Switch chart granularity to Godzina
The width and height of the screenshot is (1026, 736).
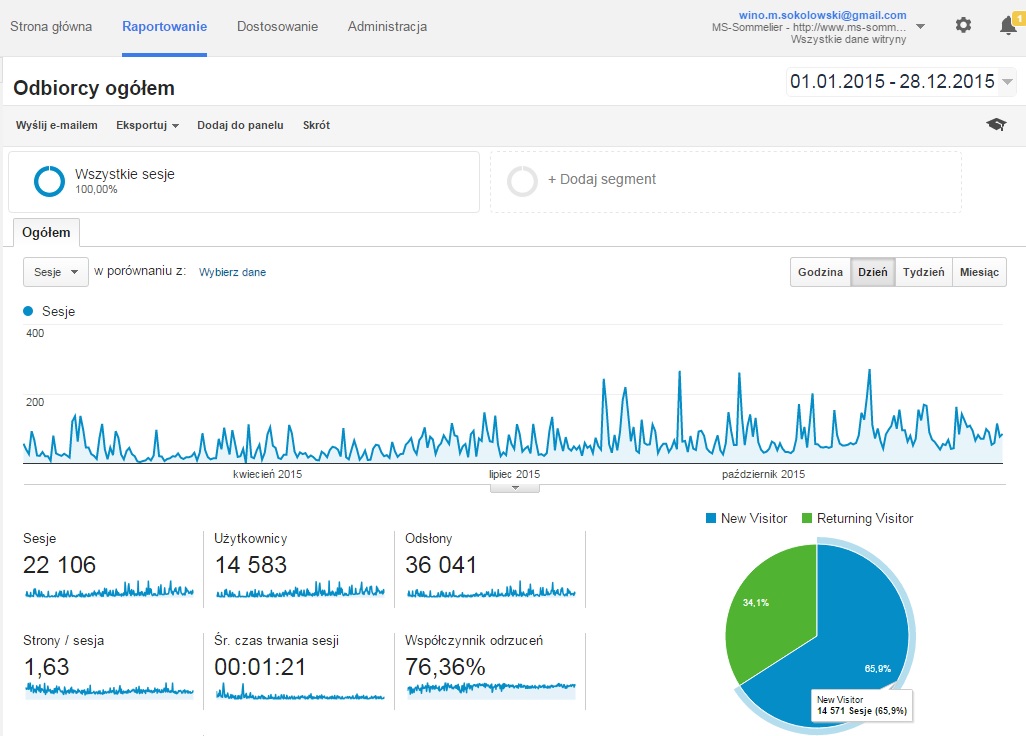(820, 272)
